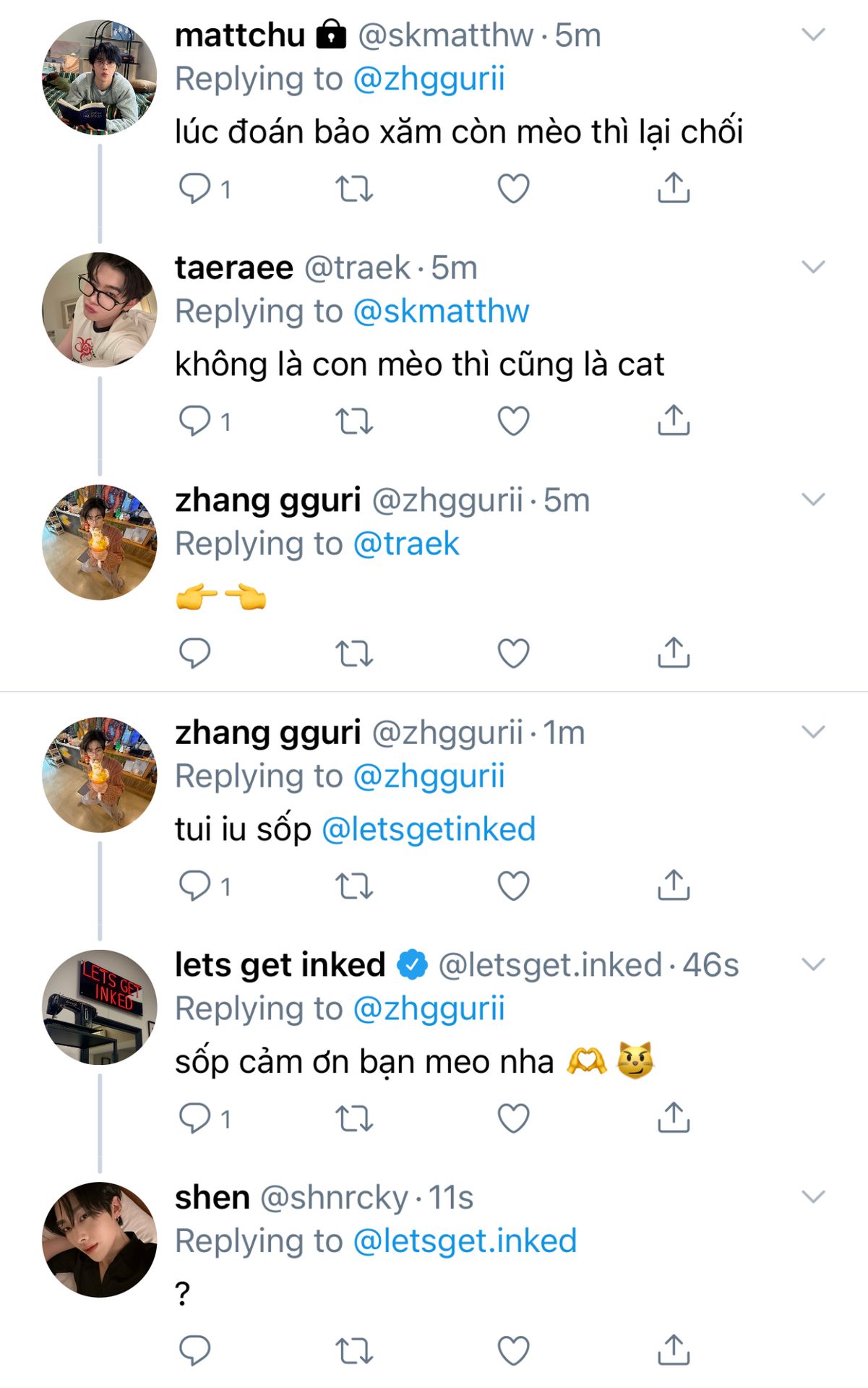Reply to mattchu's tweet
The height and width of the screenshot is (1388, 868).
point(194,189)
